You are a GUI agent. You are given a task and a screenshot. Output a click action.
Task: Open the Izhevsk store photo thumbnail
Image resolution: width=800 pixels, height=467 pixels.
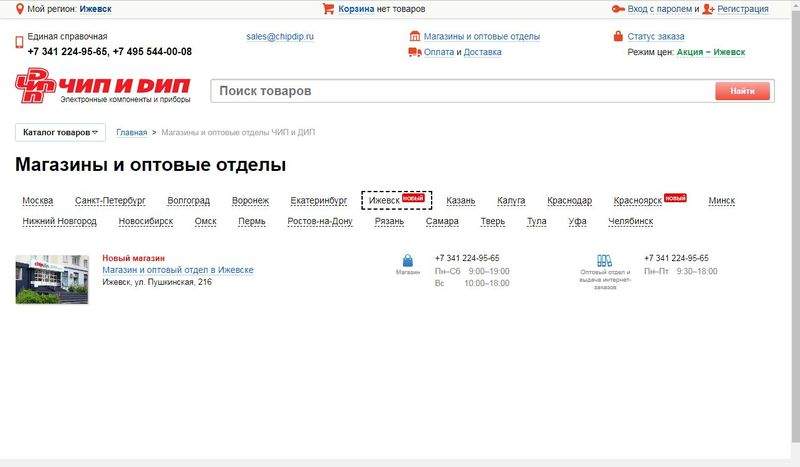point(52,280)
